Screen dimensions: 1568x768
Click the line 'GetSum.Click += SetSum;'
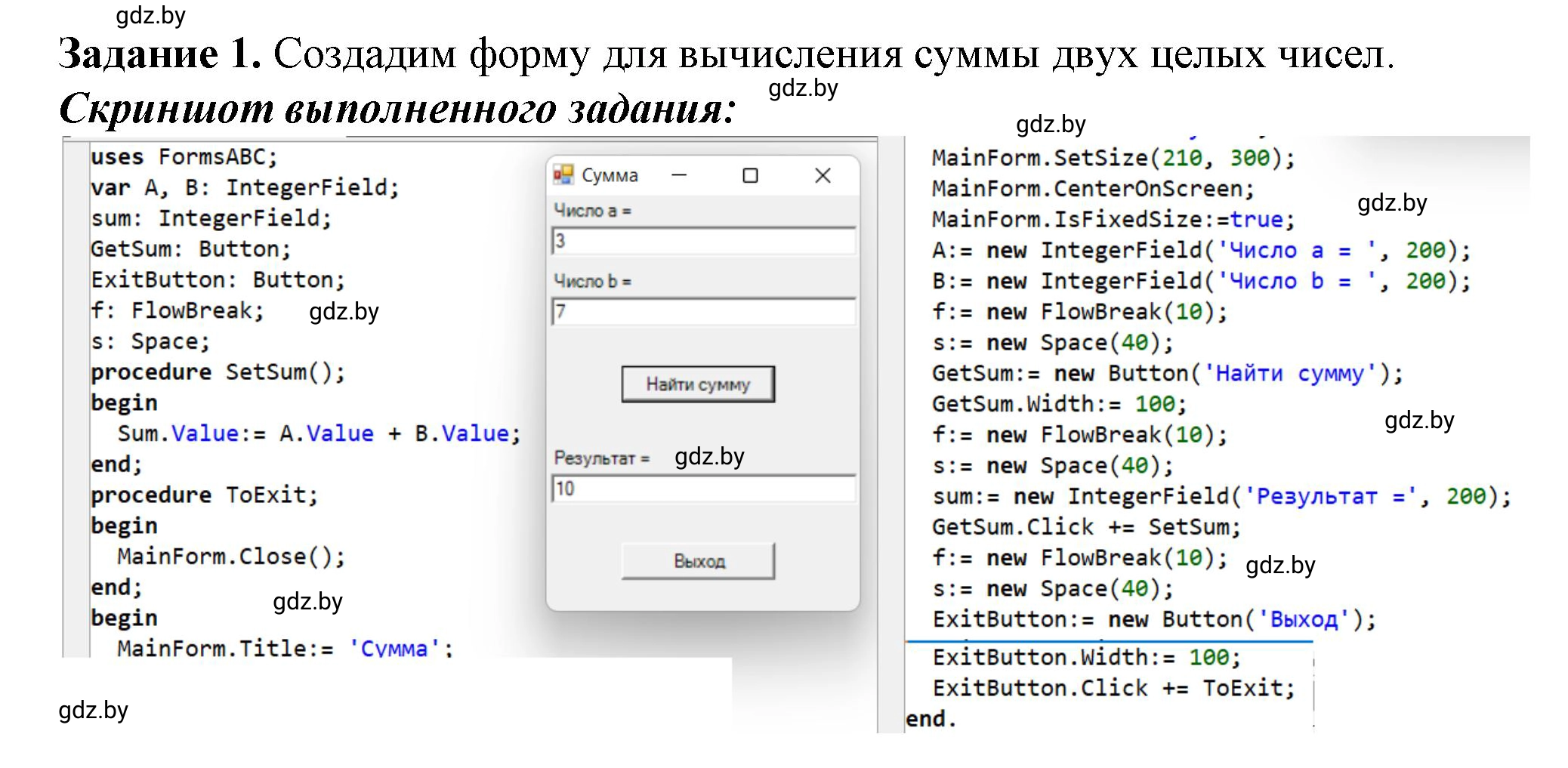[x=1086, y=527]
